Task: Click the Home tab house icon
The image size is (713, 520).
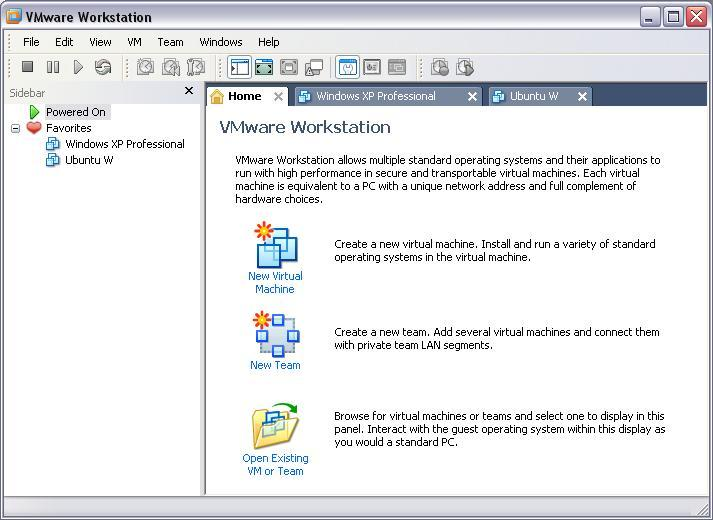Action: tap(217, 96)
